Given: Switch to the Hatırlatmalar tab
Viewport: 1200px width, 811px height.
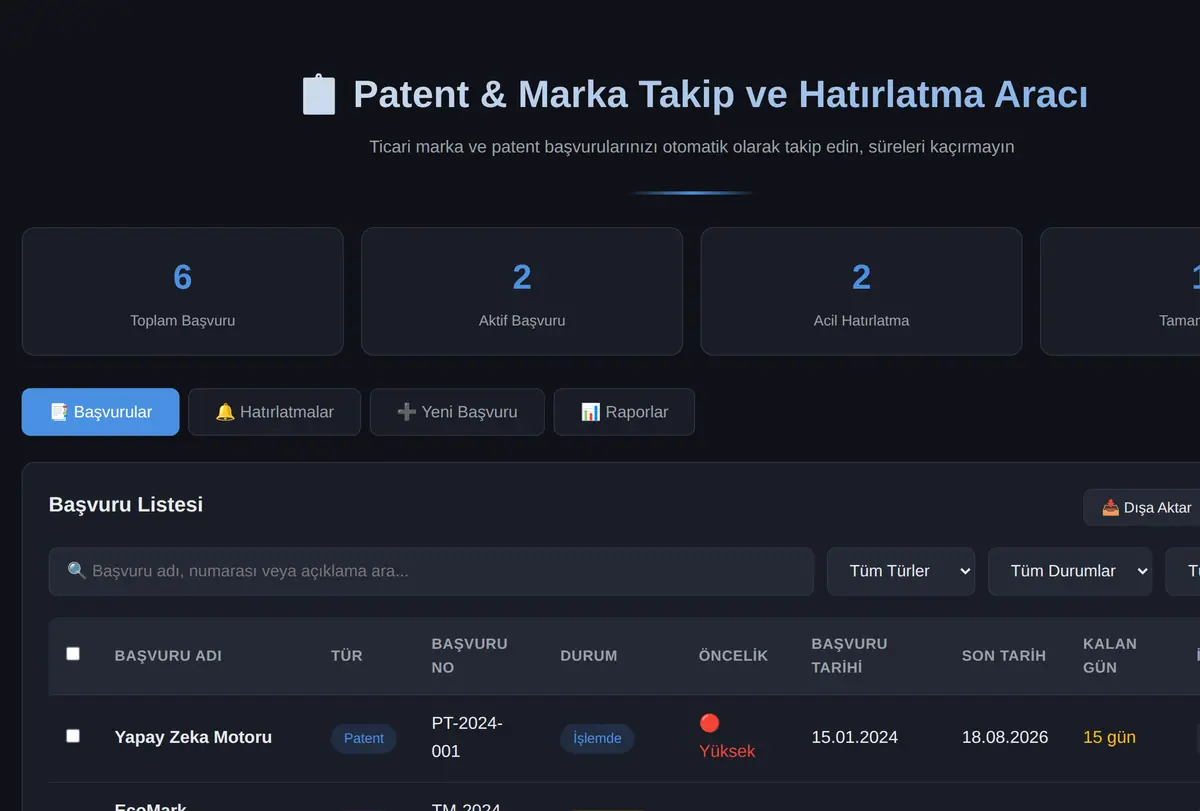Looking at the screenshot, I should 274,412.
